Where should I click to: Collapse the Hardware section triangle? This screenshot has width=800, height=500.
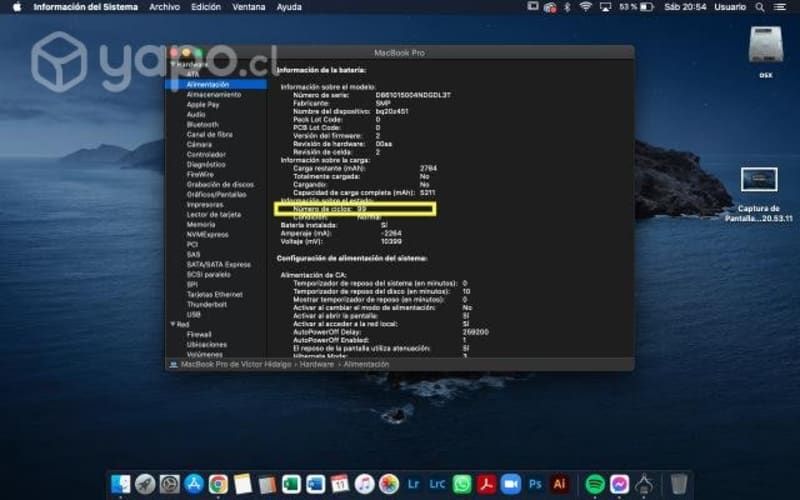[x=172, y=65]
